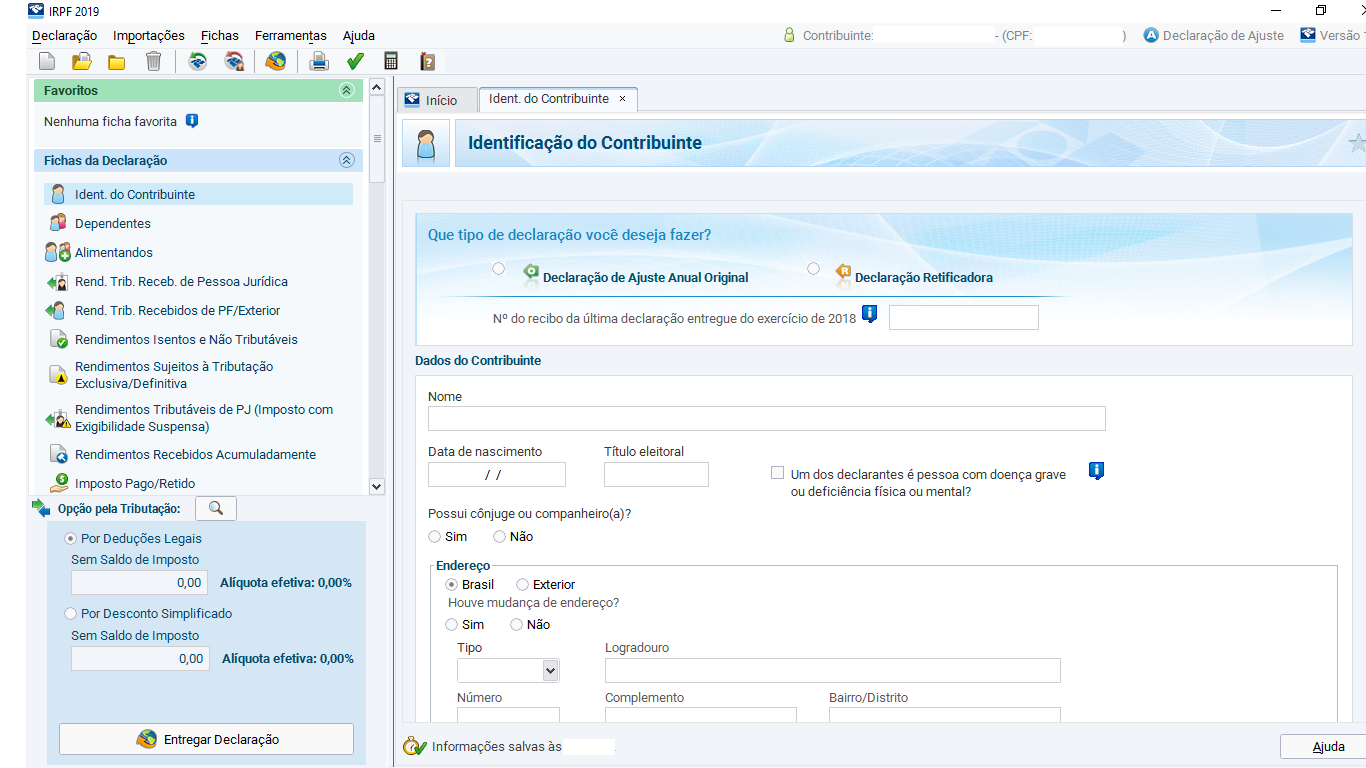Image resolution: width=1366 pixels, height=768 pixels.
Task: Click the trash delete declaration icon
Action: pyautogui.click(x=153, y=62)
